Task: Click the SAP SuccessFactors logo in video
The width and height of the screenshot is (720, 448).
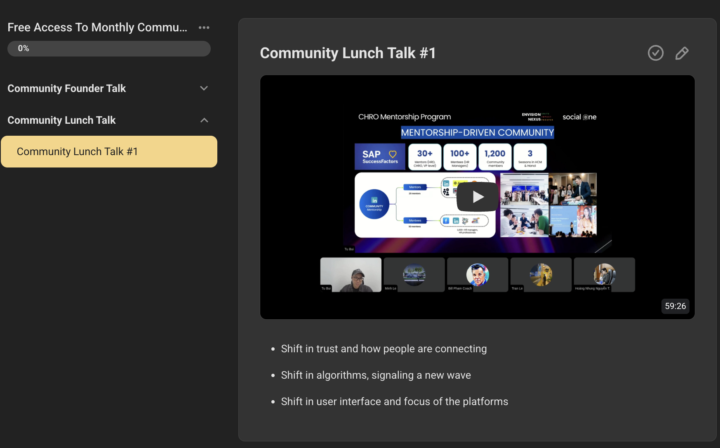Action: click(380, 157)
